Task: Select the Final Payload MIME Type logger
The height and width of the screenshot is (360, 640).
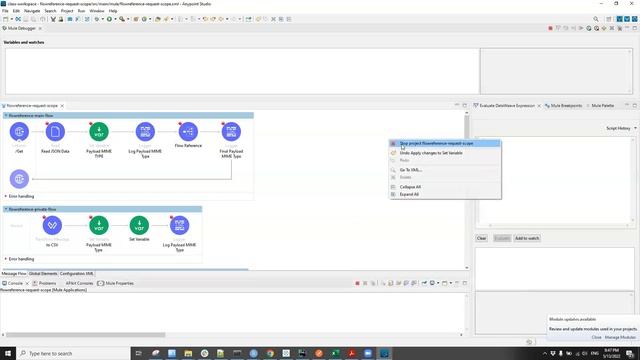Action: [231, 131]
